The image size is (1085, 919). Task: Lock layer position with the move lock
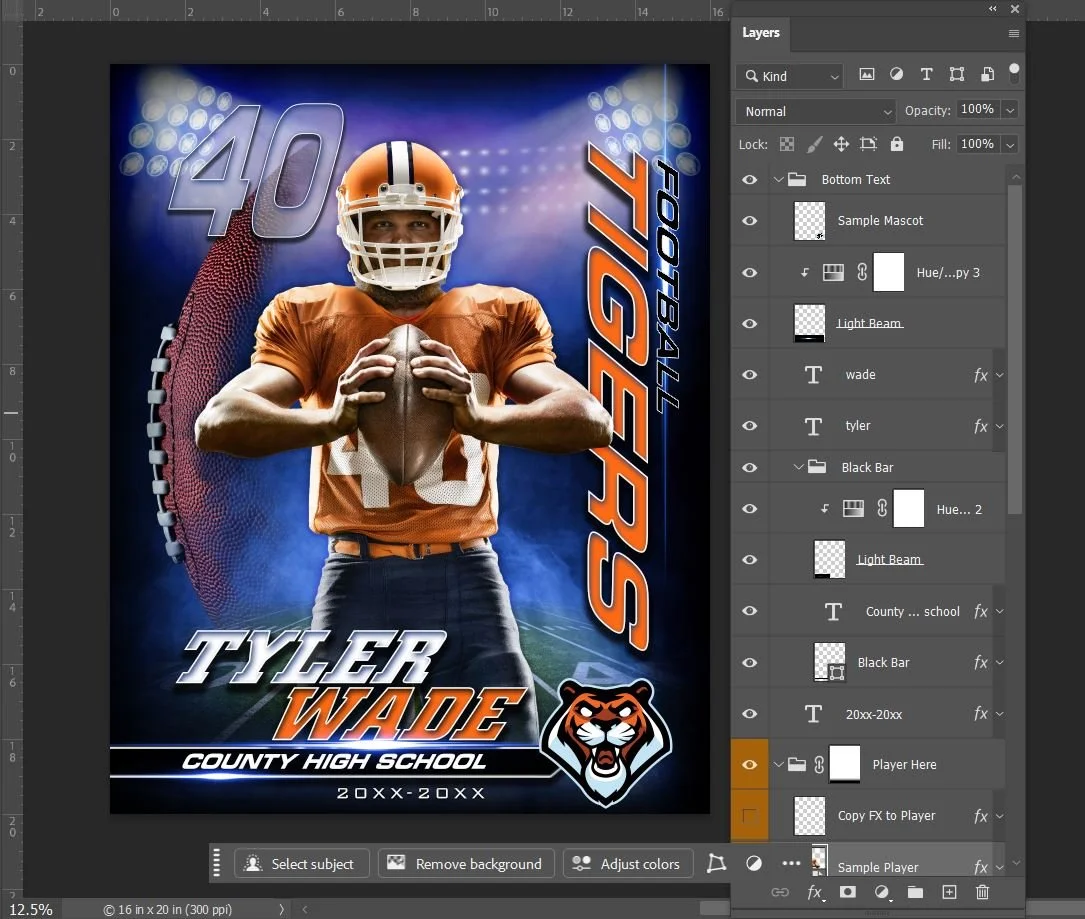tap(841, 144)
